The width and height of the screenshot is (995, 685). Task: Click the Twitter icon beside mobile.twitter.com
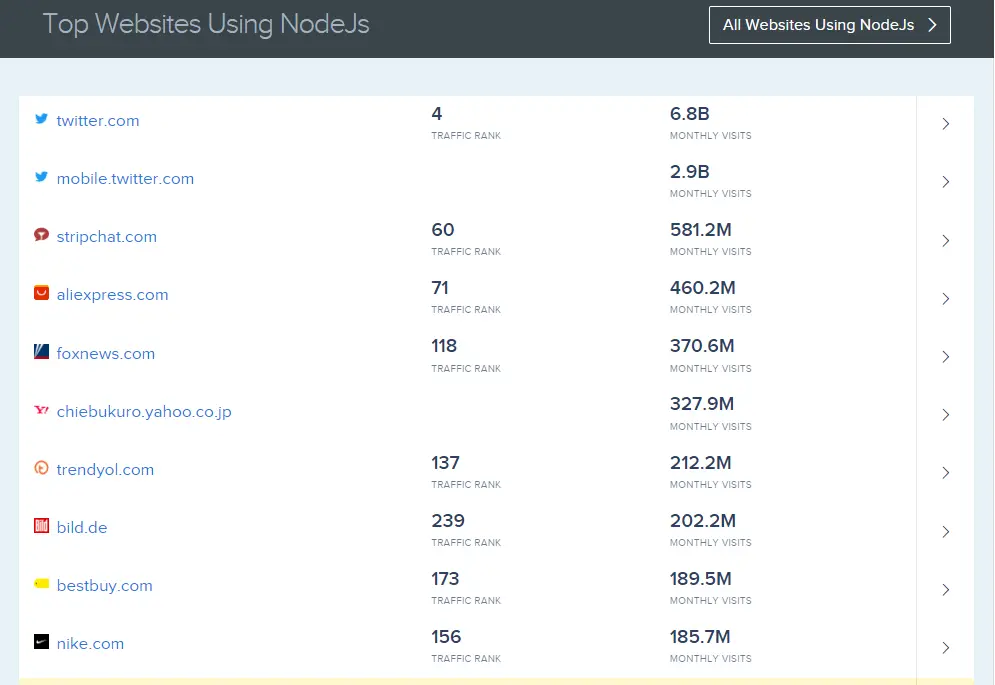coord(40,177)
